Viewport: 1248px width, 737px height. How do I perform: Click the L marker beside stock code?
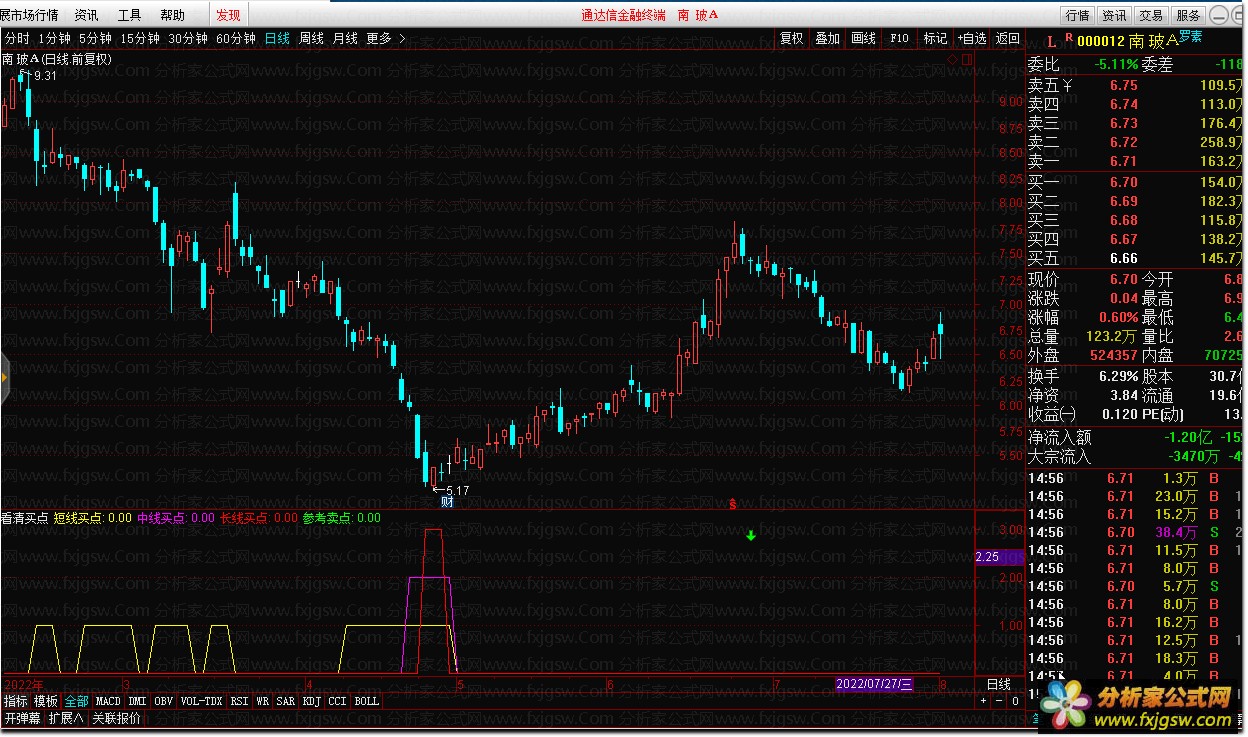(1051, 41)
